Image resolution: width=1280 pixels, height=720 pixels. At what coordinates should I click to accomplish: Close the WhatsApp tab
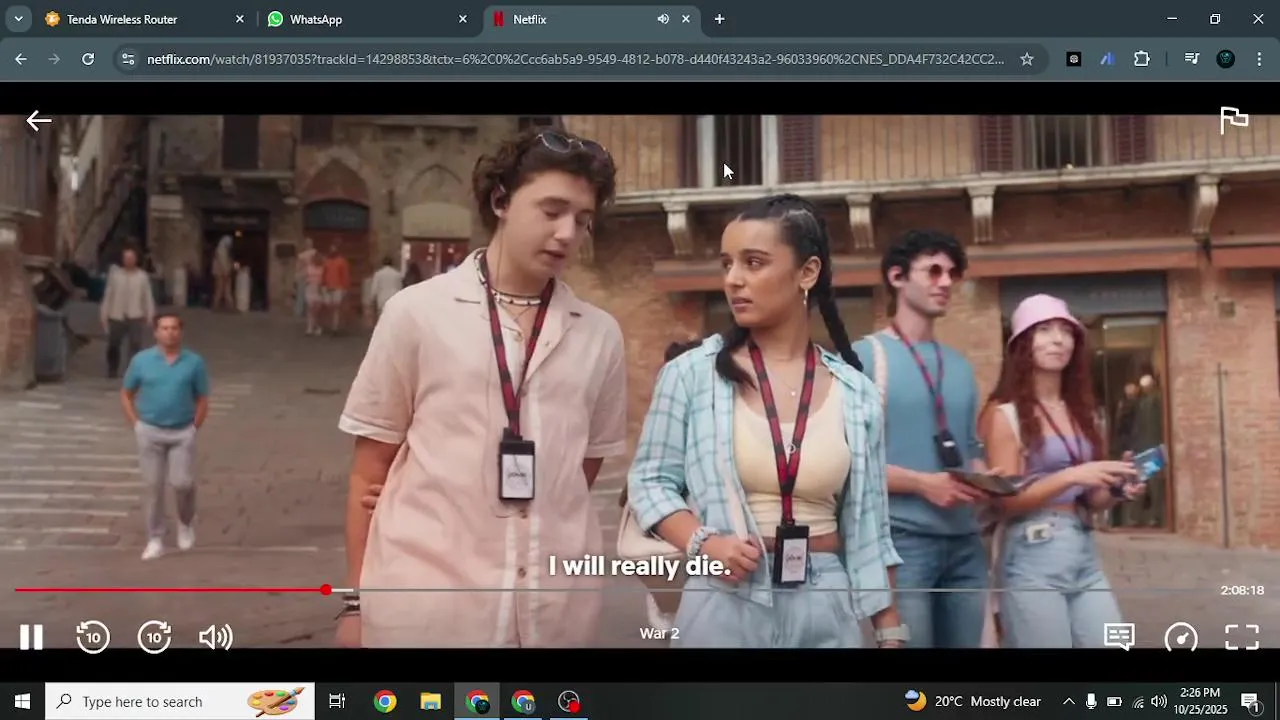point(463,19)
